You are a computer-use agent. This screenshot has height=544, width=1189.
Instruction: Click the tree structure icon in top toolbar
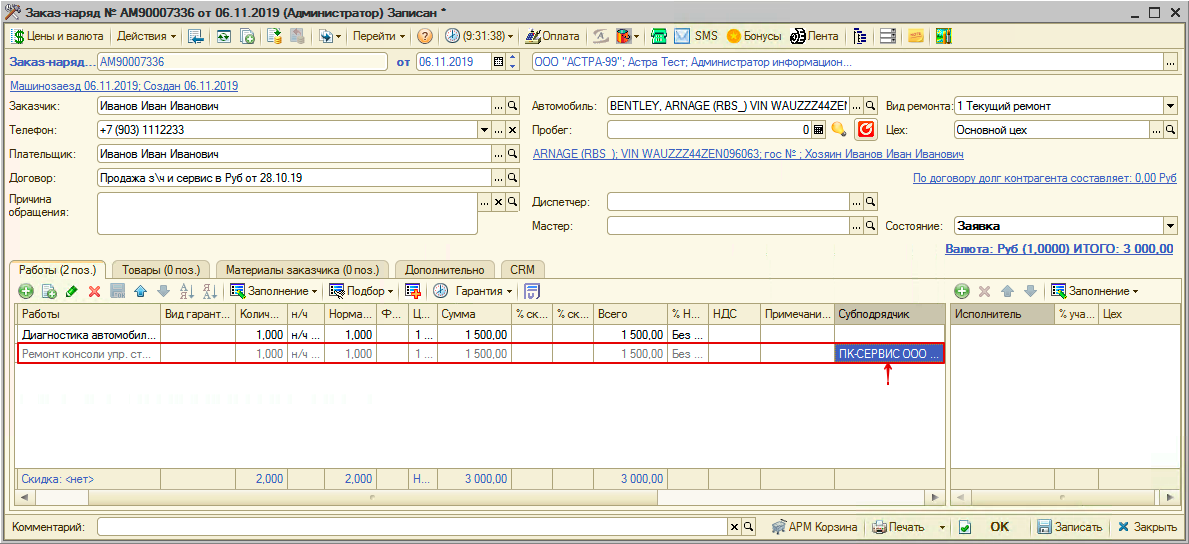(x=860, y=36)
